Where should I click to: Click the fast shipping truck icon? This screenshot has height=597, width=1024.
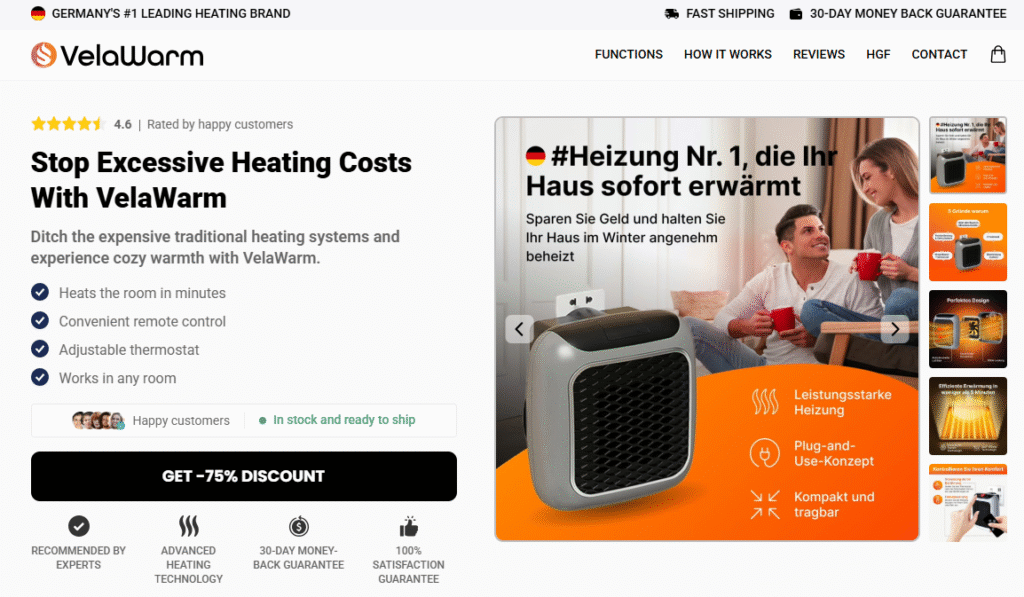pyautogui.click(x=671, y=14)
